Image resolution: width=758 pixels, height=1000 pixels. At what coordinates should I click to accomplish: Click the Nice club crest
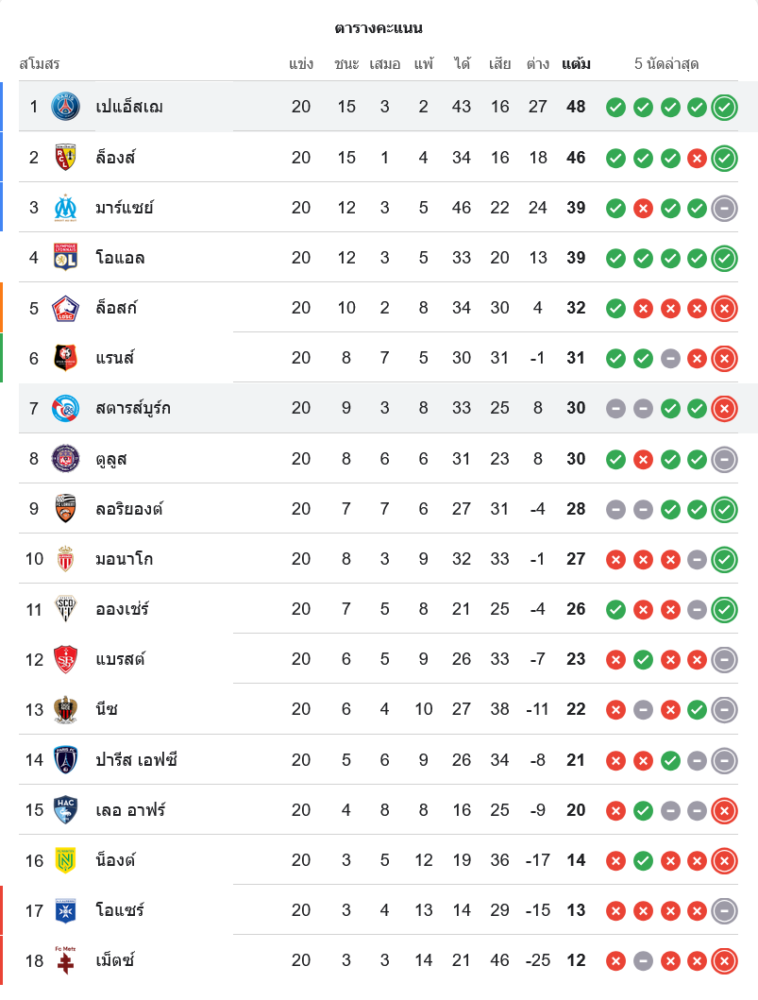click(x=66, y=709)
